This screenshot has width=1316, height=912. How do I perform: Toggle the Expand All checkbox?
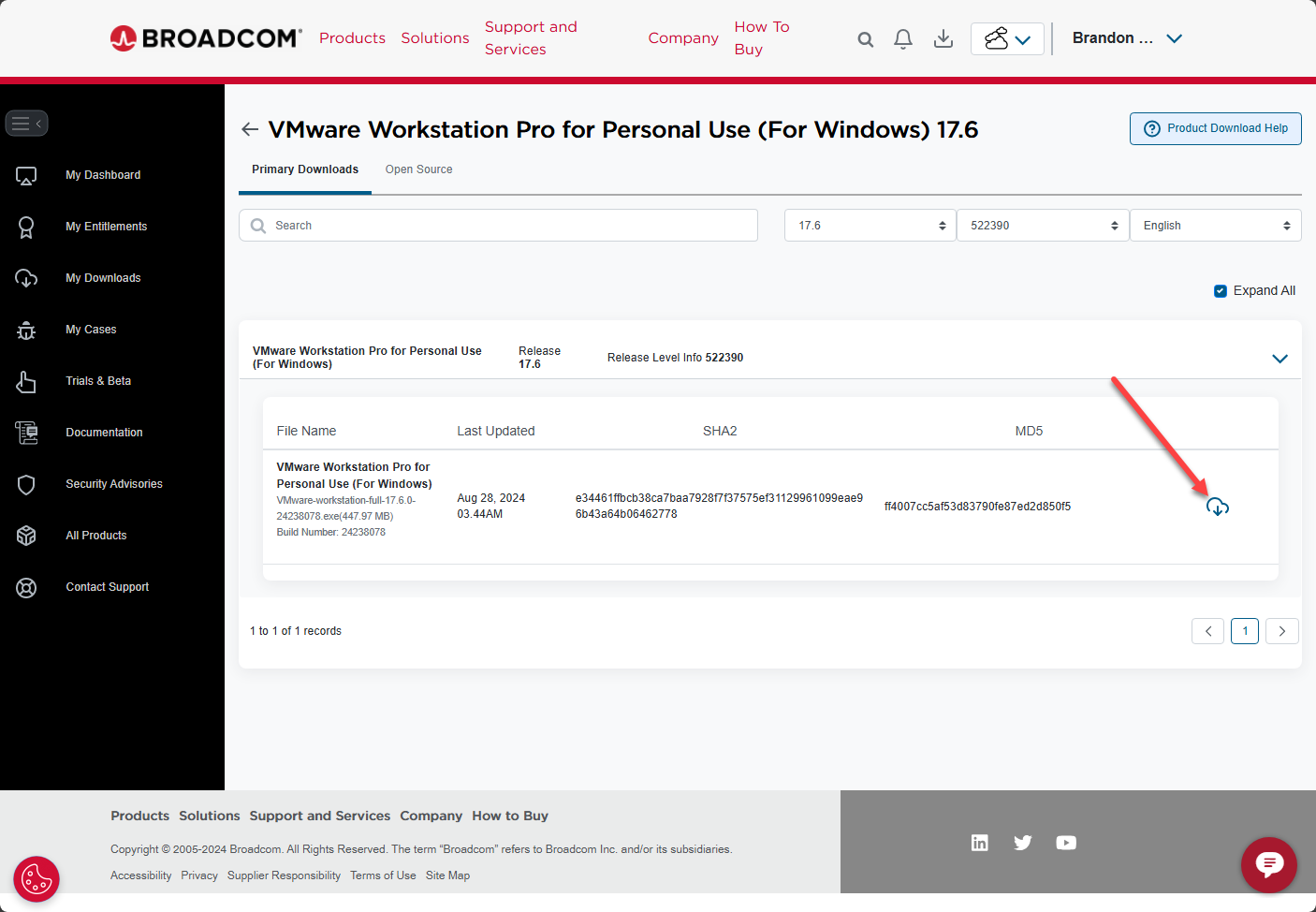click(1221, 291)
